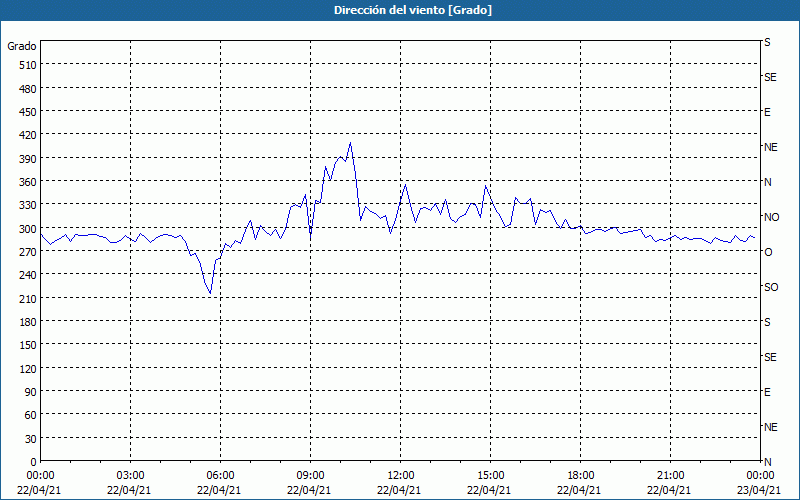Select the "N" compass label level with 0

767,462
